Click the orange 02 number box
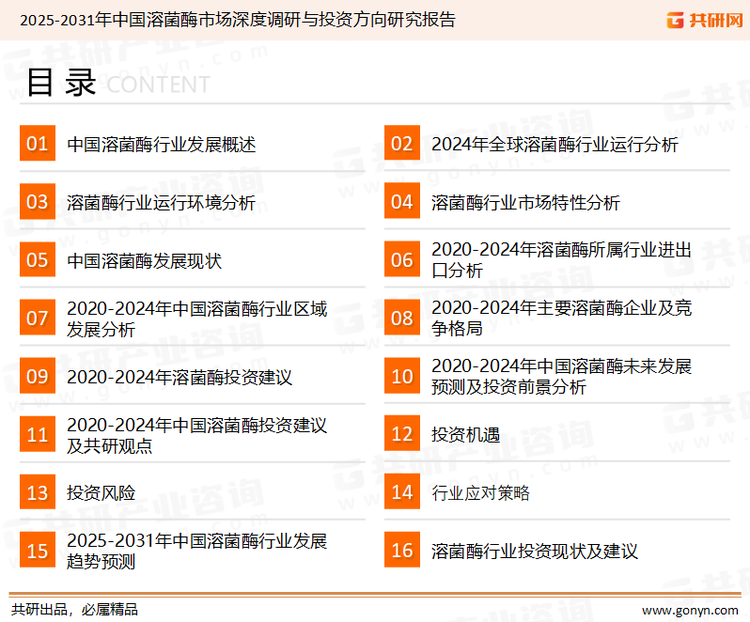750x622 pixels. point(402,144)
